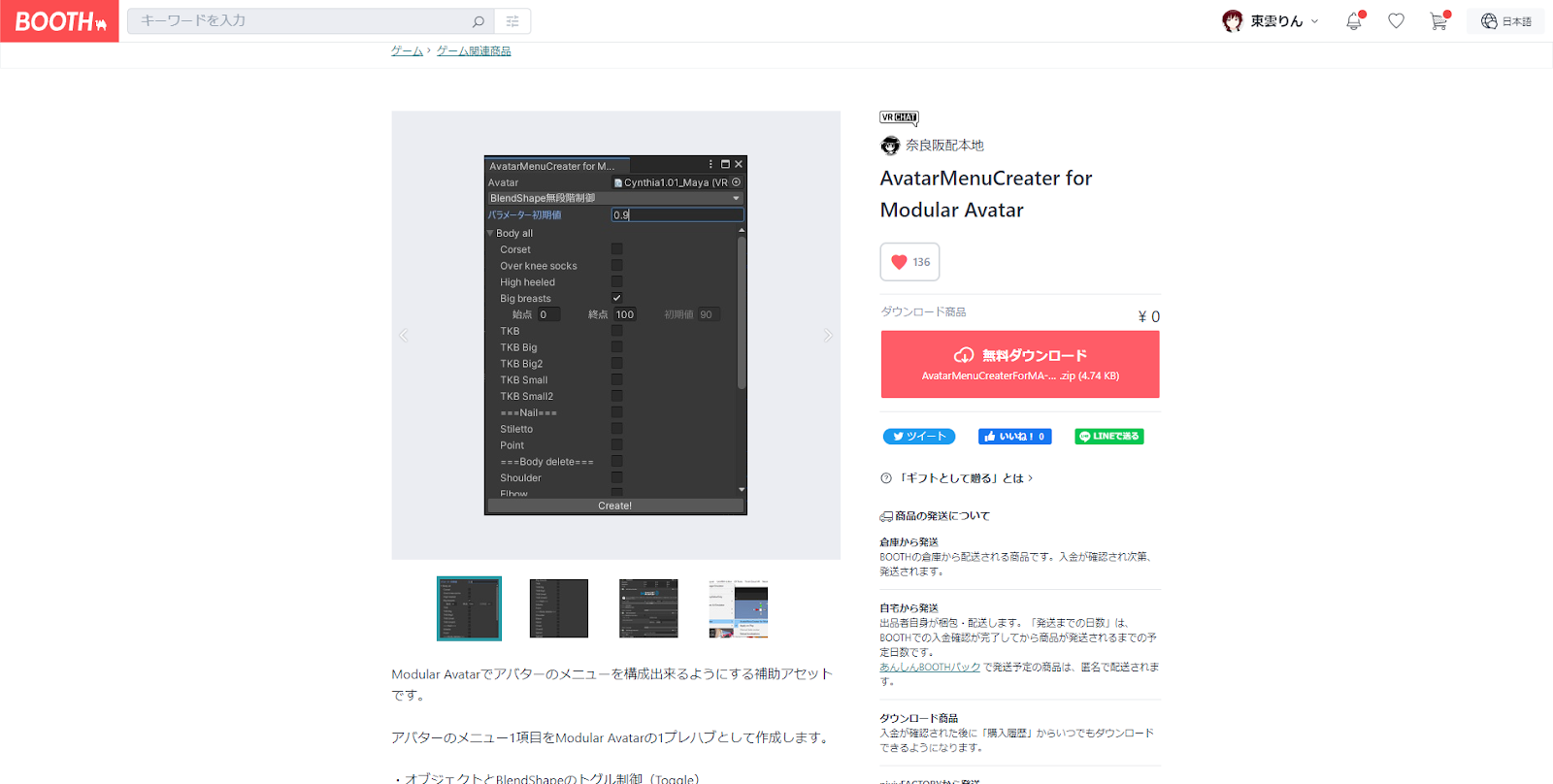Show previous product image arrow
Screen dimensions: 1553x784
tap(404, 336)
